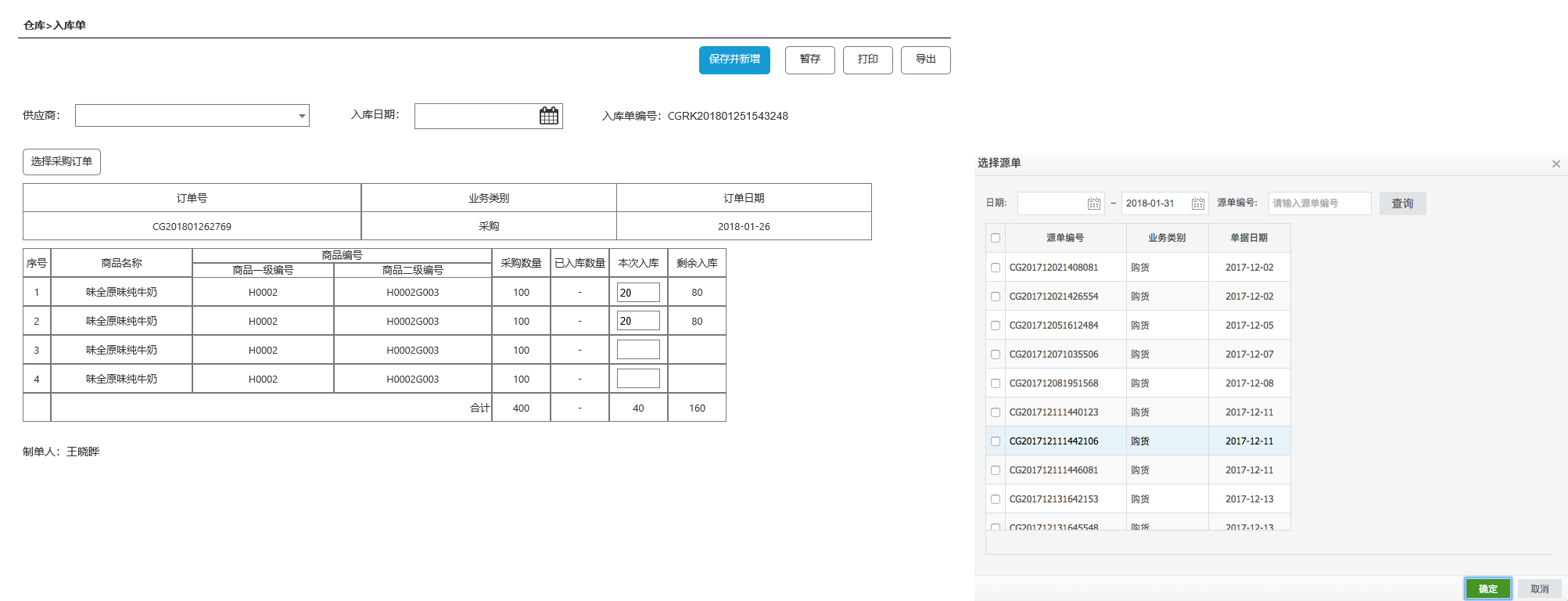Check the box for CG201712051612484

[x=996, y=326]
